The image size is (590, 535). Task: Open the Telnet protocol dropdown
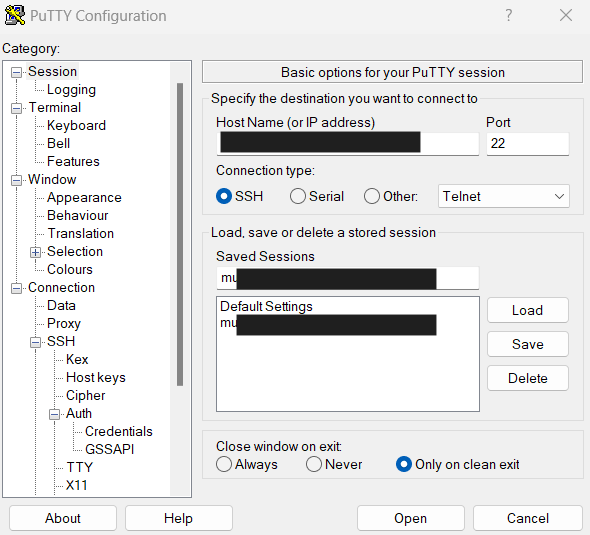coord(503,196)
